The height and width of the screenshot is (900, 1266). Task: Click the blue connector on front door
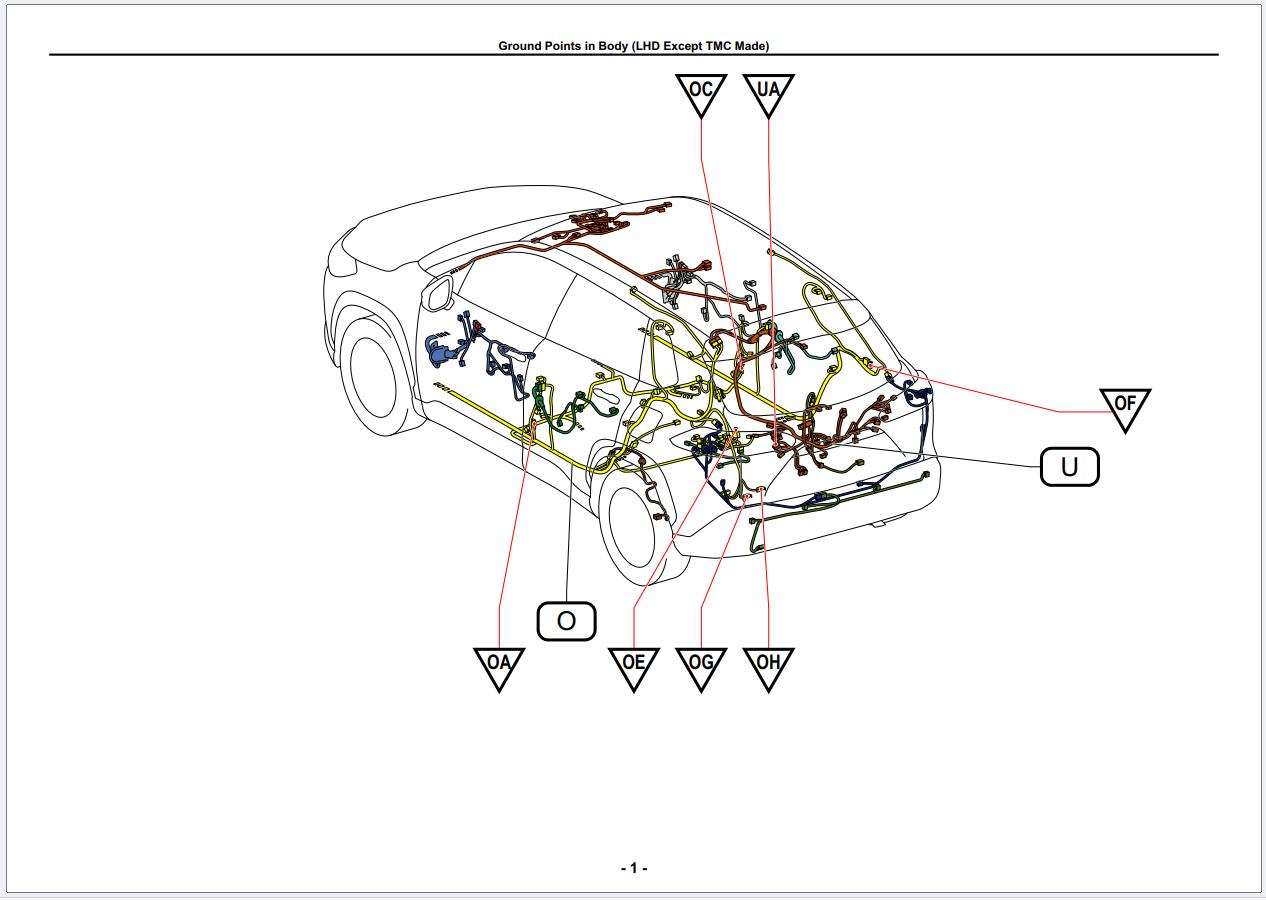pyautogui.click(x=437, y=352)
